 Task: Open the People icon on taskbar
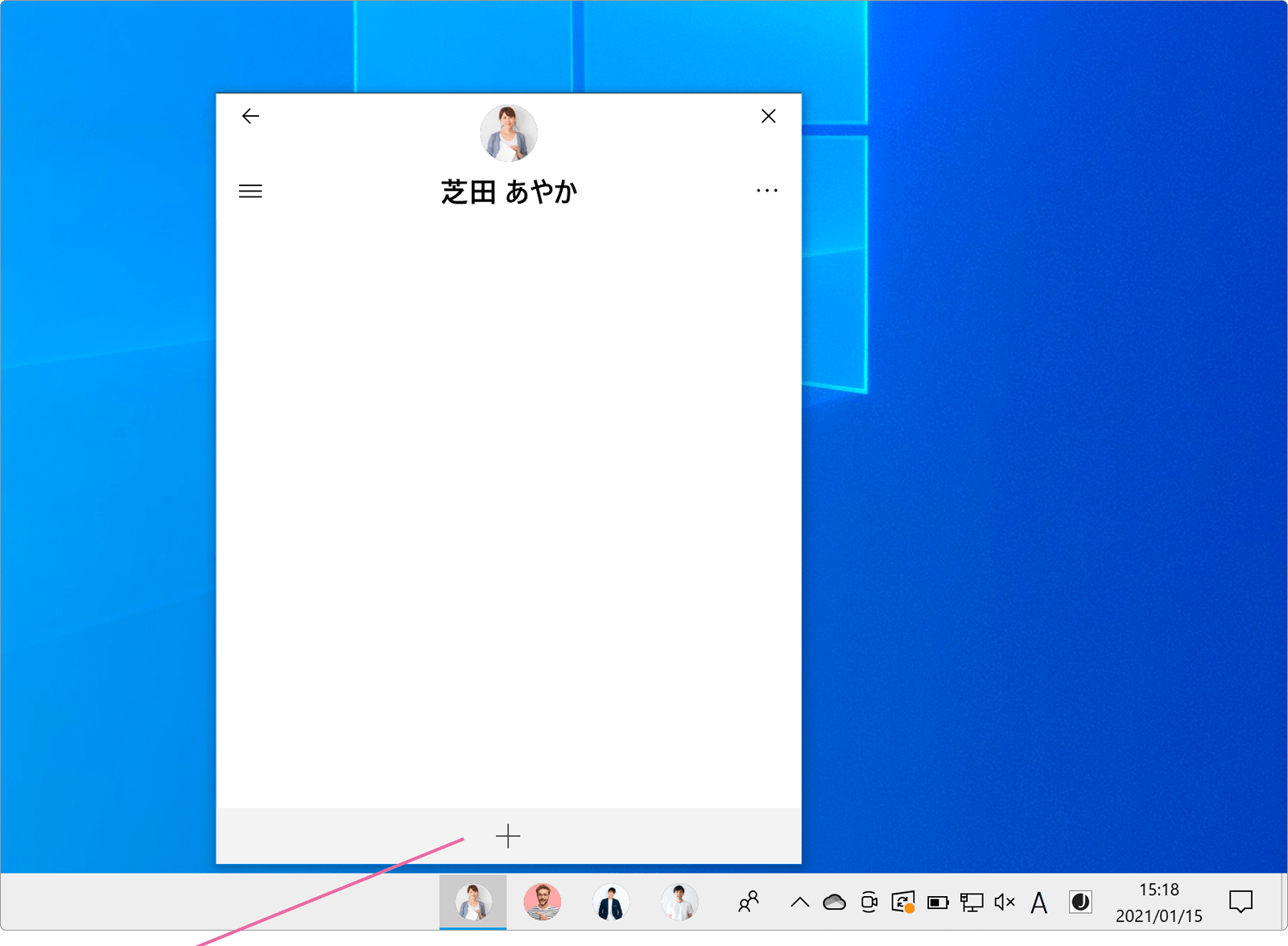point(749,902)
